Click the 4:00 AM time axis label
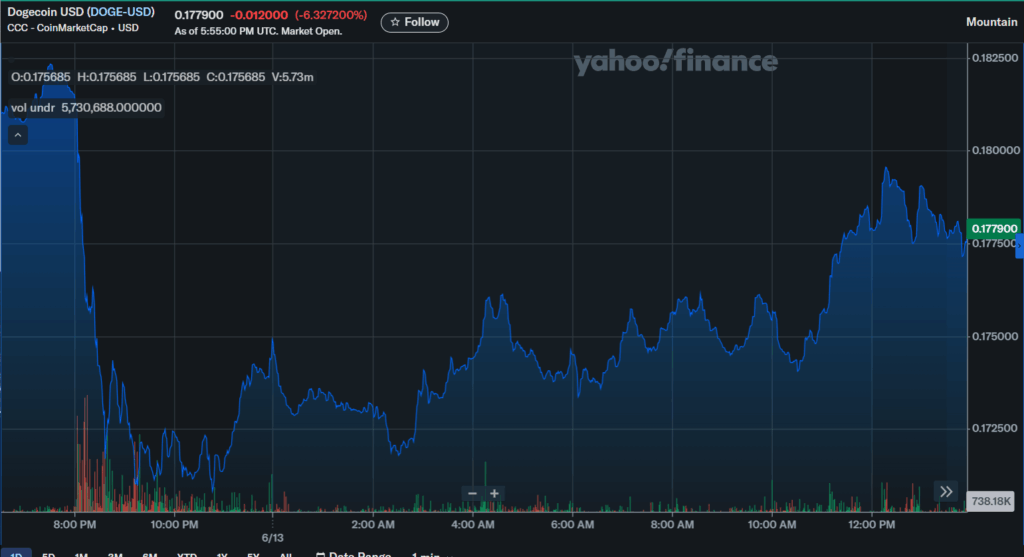 click(473, 524)
